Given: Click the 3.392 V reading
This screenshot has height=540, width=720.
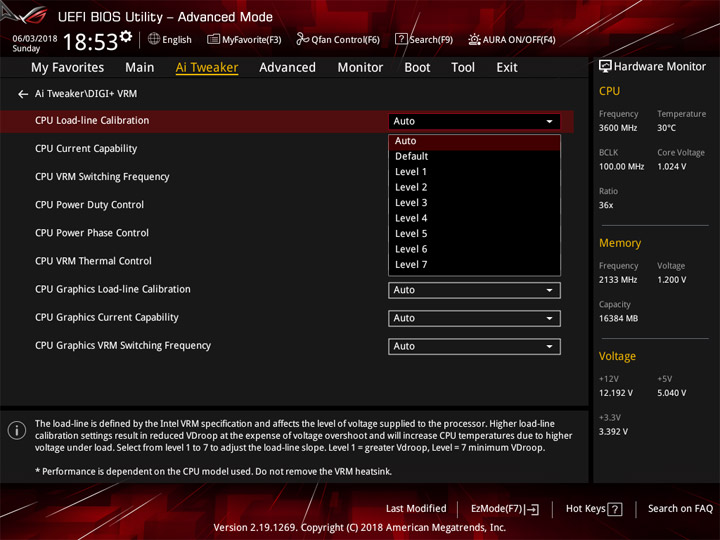Looking at the screenshot, I should click(613, 432).
